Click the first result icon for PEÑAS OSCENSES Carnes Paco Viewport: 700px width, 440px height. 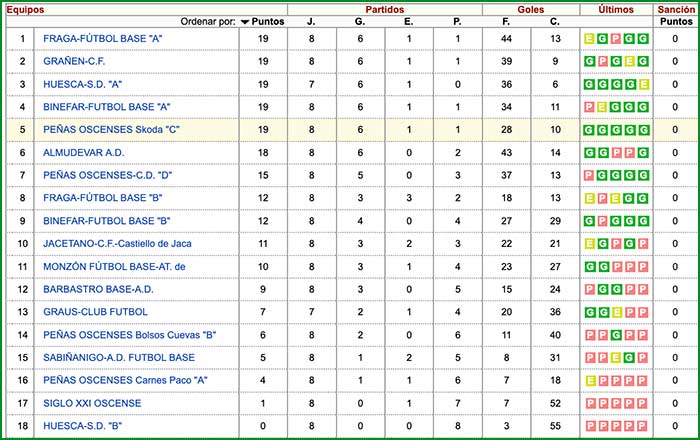589,380
